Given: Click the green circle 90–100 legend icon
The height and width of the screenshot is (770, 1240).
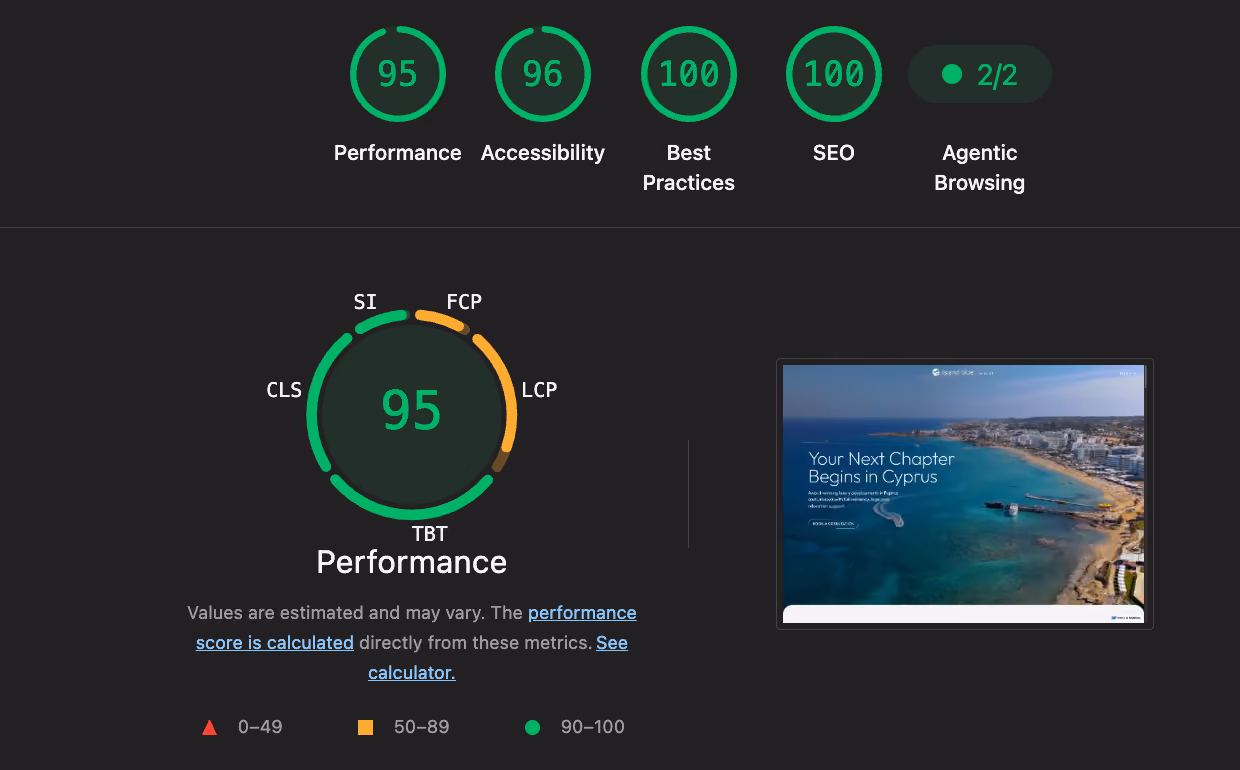Looking at the screenshot, I should pos(532,727).
